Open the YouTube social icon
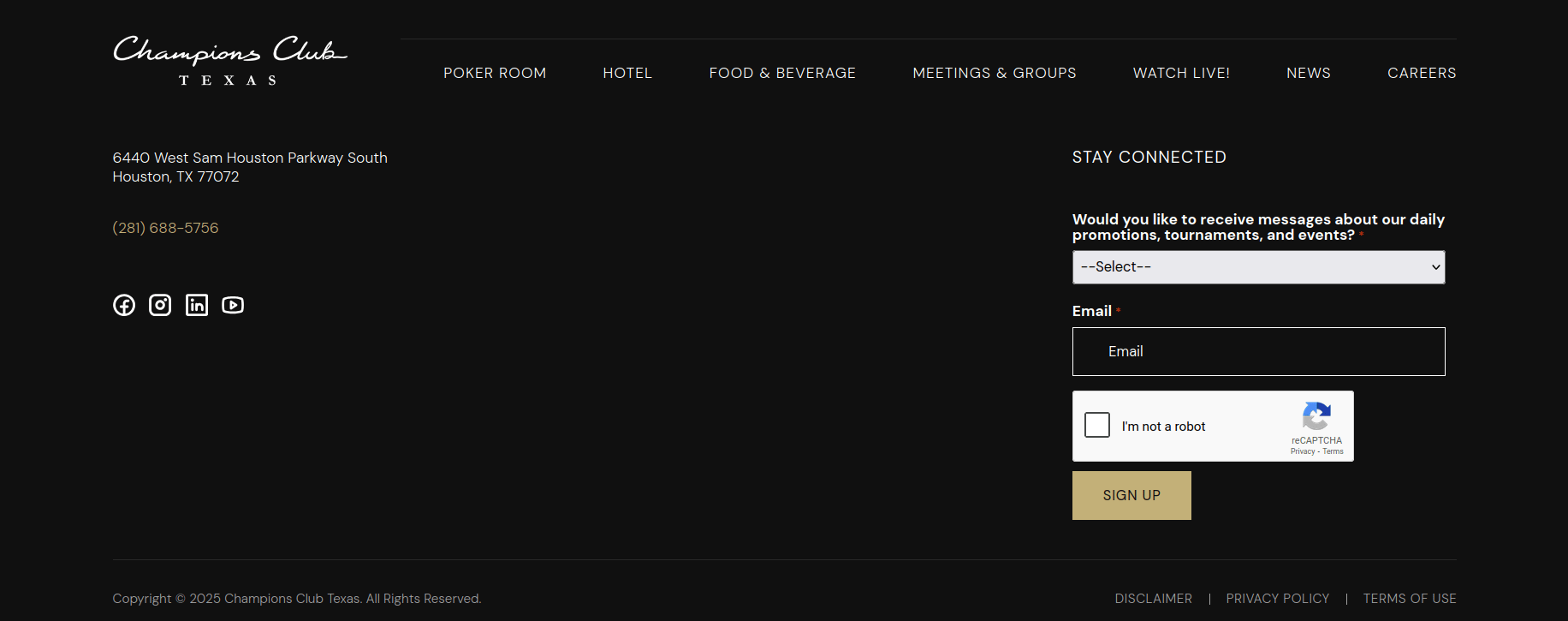Screen dimensions: 1568x621 233,305
